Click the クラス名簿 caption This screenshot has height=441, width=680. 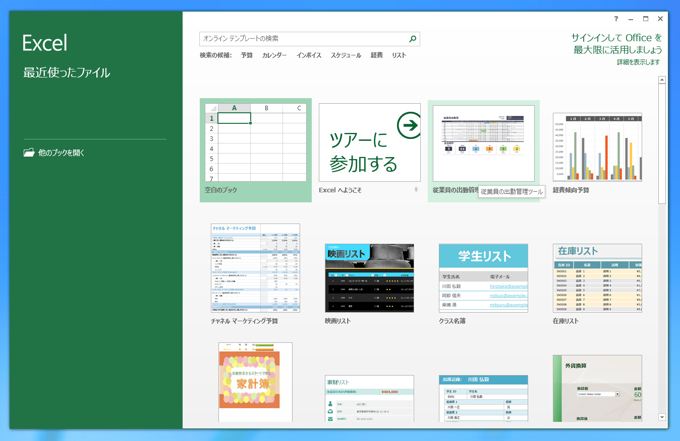coord(452,321)
